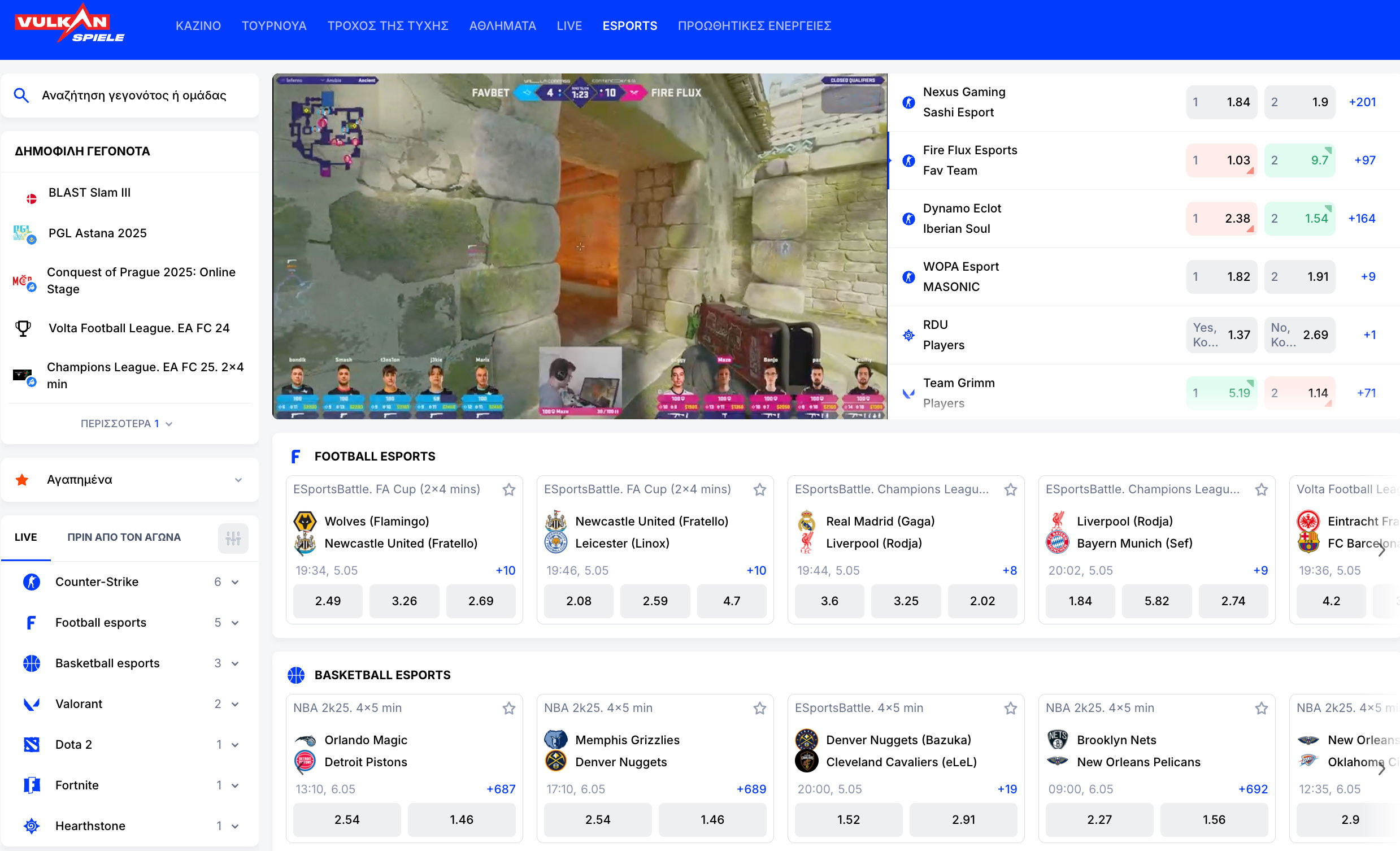Expand Football esports live matches chevron
The width and height of the screenshot is (1400, 851).
234,623
